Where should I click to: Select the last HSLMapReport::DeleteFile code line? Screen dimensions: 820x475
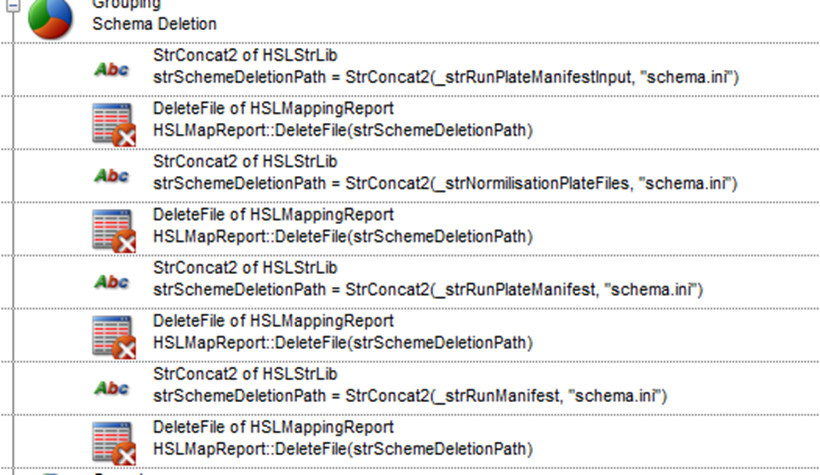click(x=343, y=449)
